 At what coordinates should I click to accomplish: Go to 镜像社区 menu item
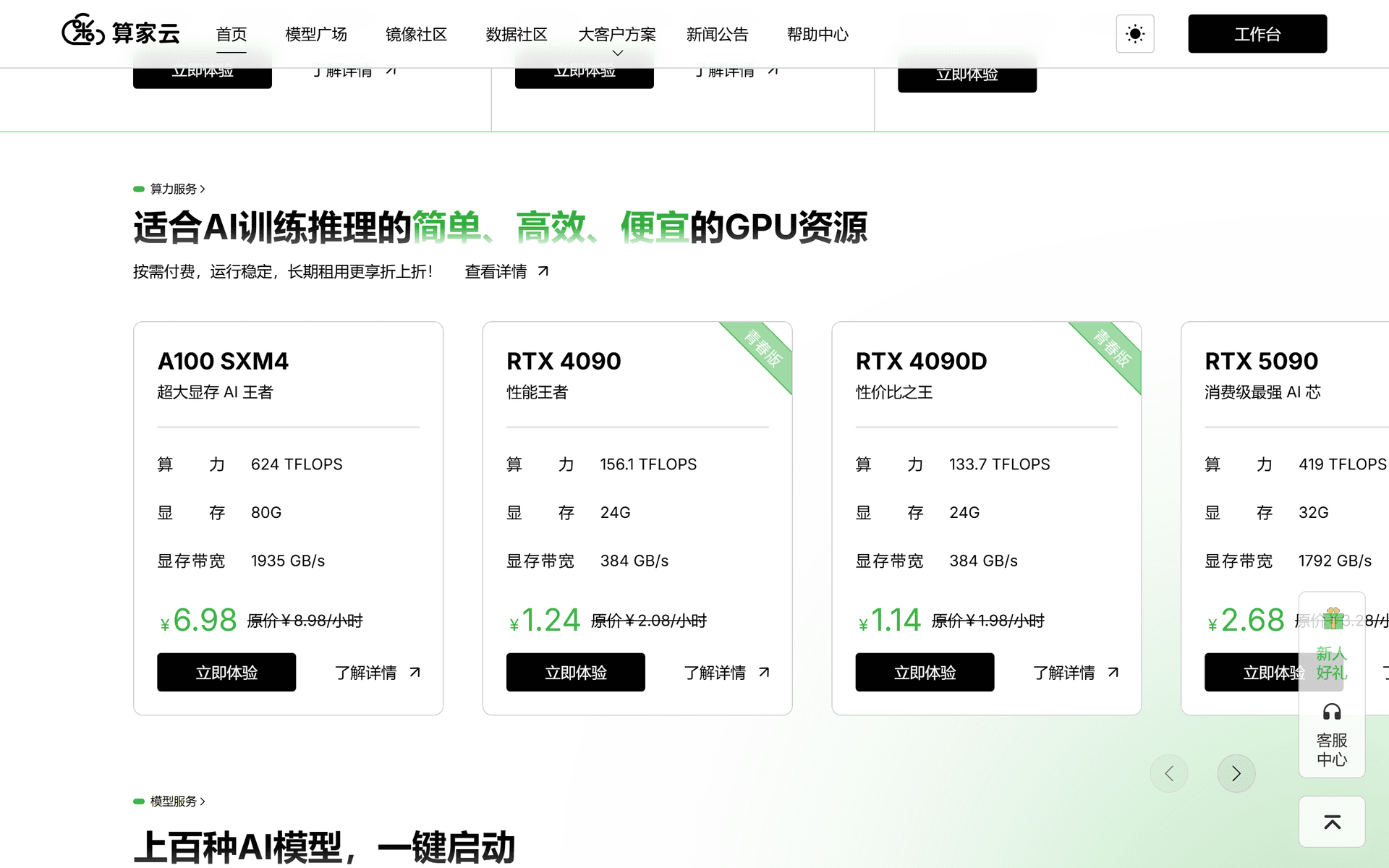(x=416, y=34)
